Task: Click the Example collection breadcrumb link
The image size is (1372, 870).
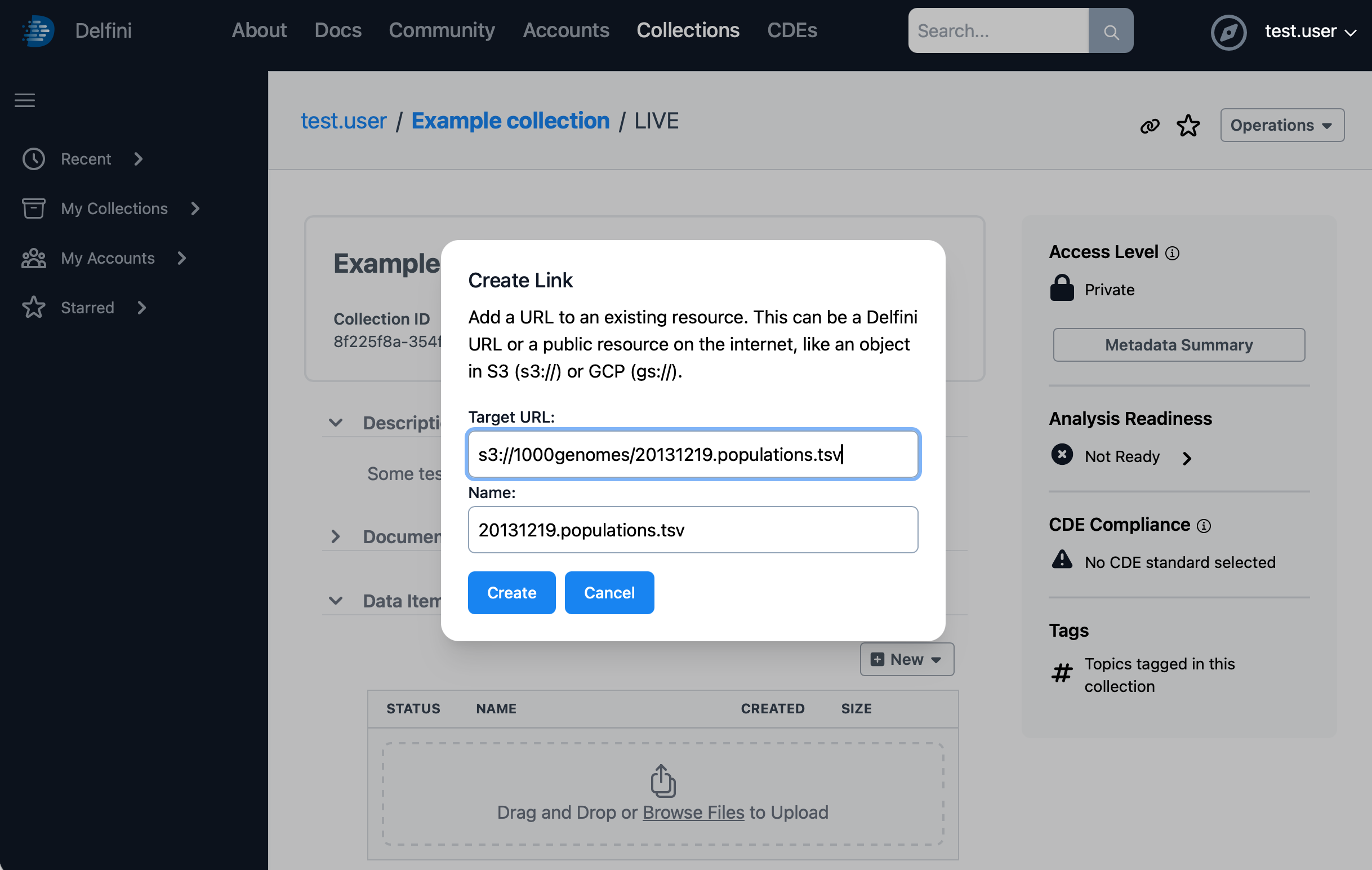Action: tap(510, 121)
